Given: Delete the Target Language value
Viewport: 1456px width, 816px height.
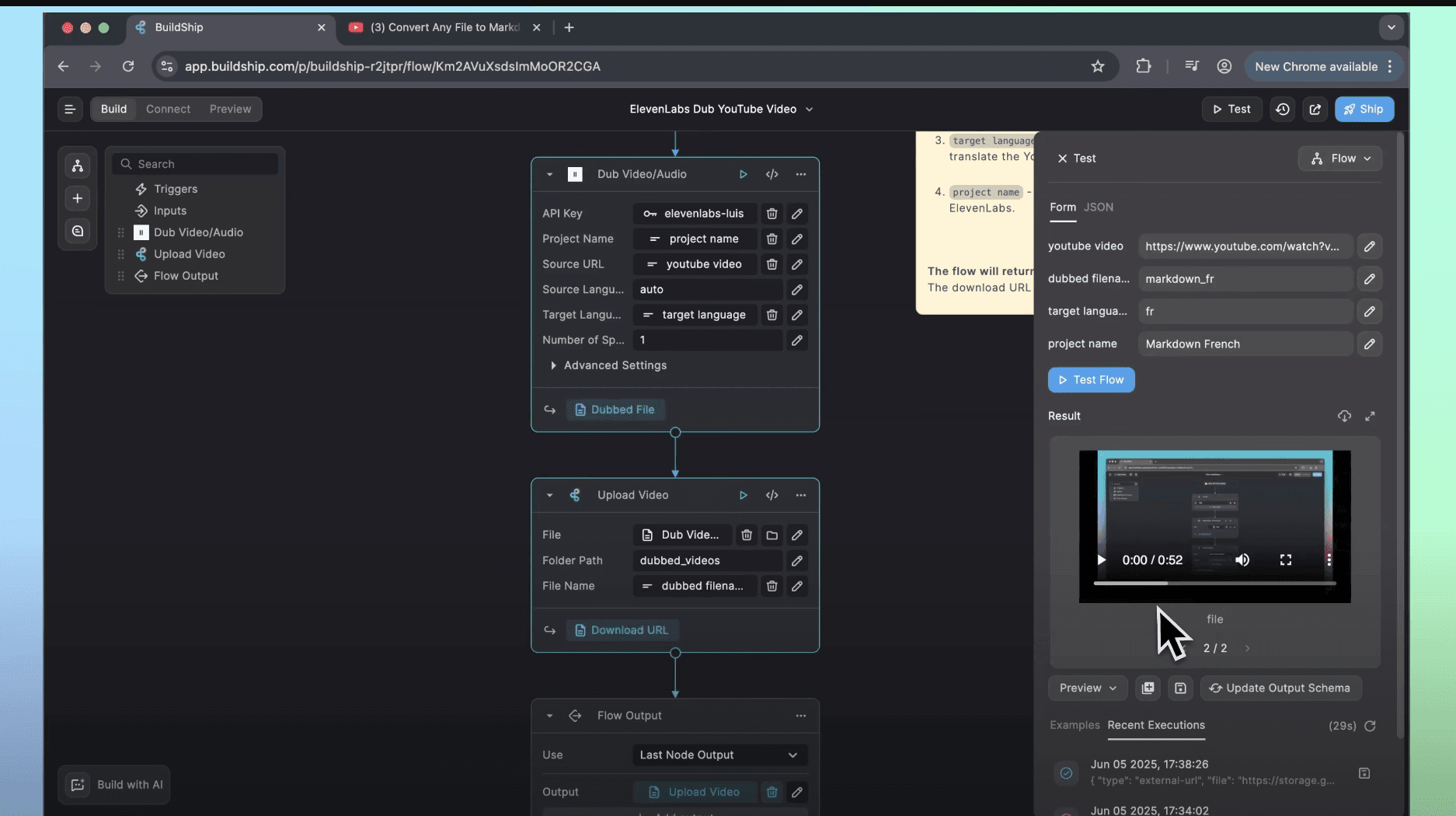Looking at the screenshot, I should (x=772, y=315).
